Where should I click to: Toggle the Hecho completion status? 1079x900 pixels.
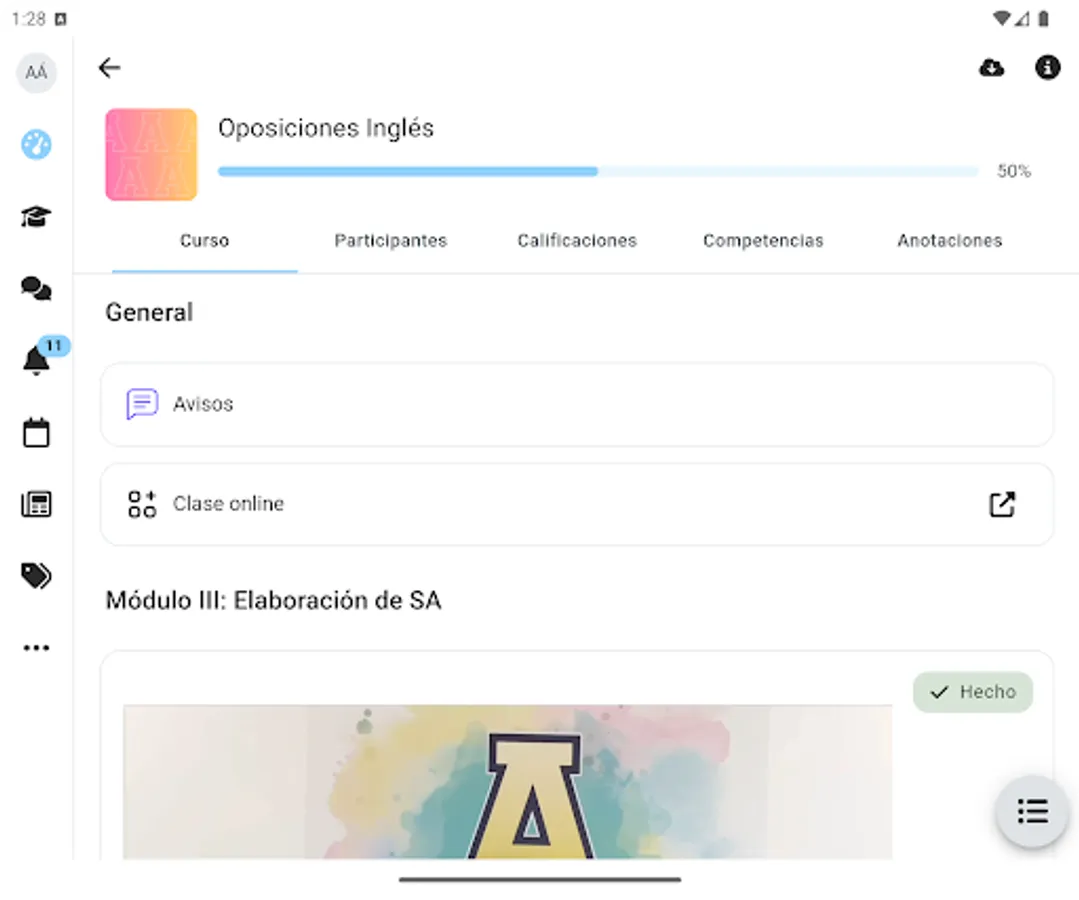pos(972,691)
